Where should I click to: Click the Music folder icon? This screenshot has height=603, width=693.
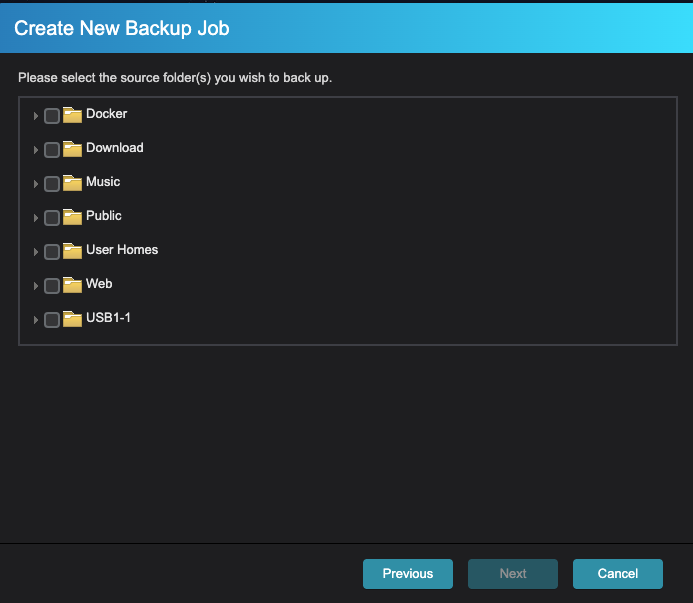72,183
